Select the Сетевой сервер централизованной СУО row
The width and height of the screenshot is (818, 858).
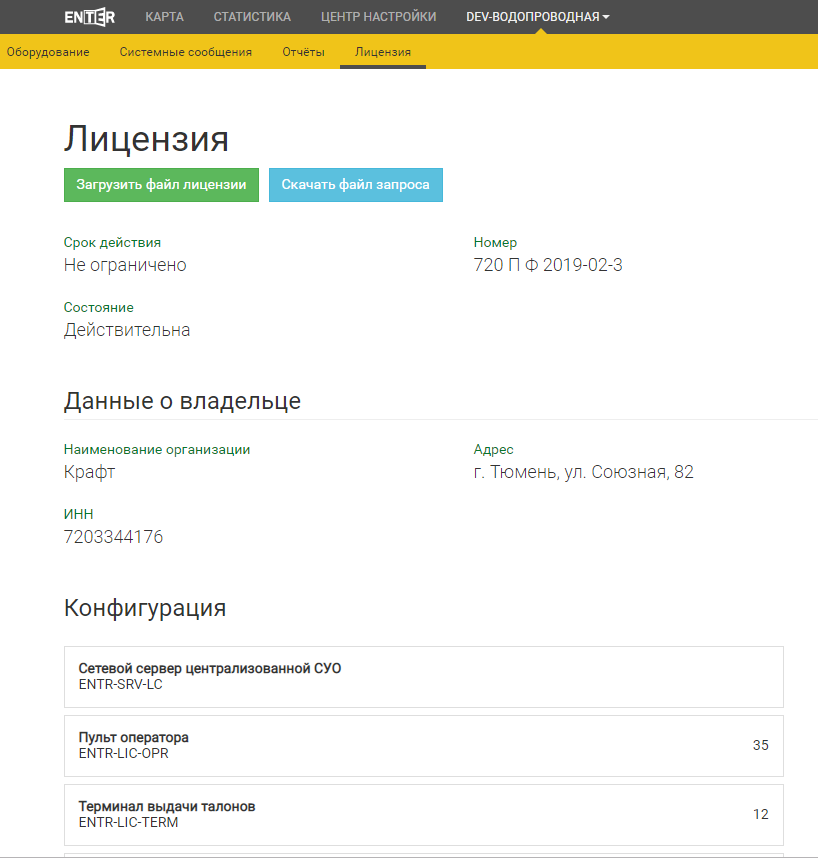(x=423, y=677)
